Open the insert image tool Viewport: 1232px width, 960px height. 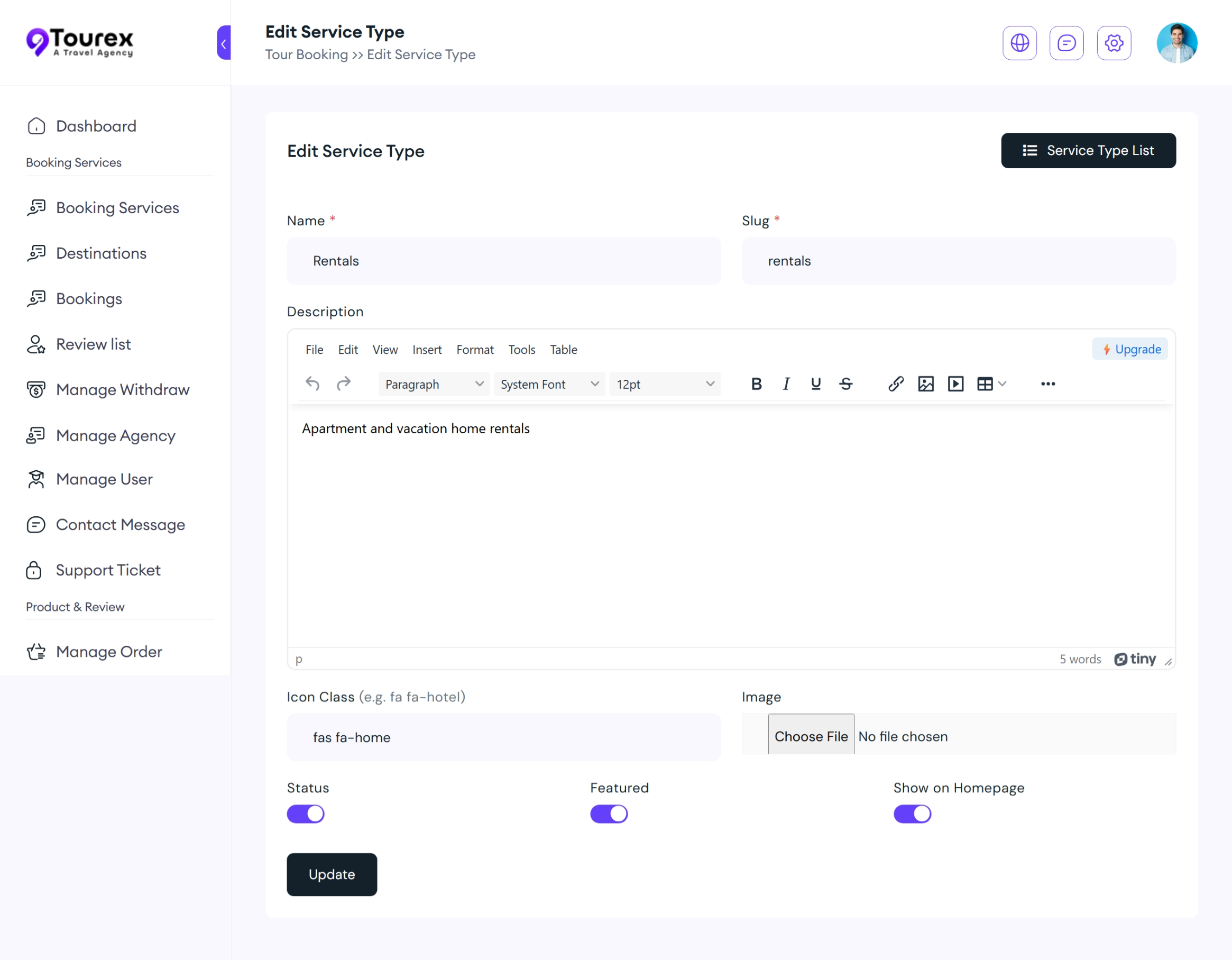(x=925, y=384)
